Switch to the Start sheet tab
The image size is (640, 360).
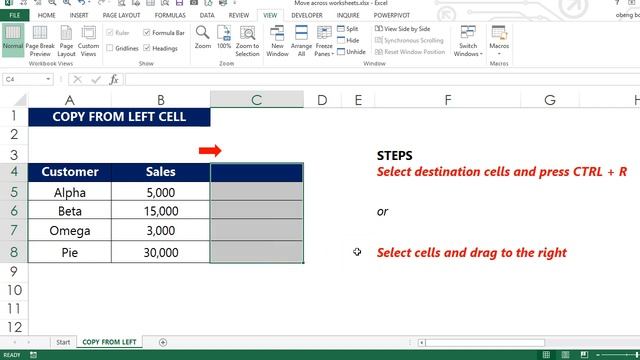(63, 342)
